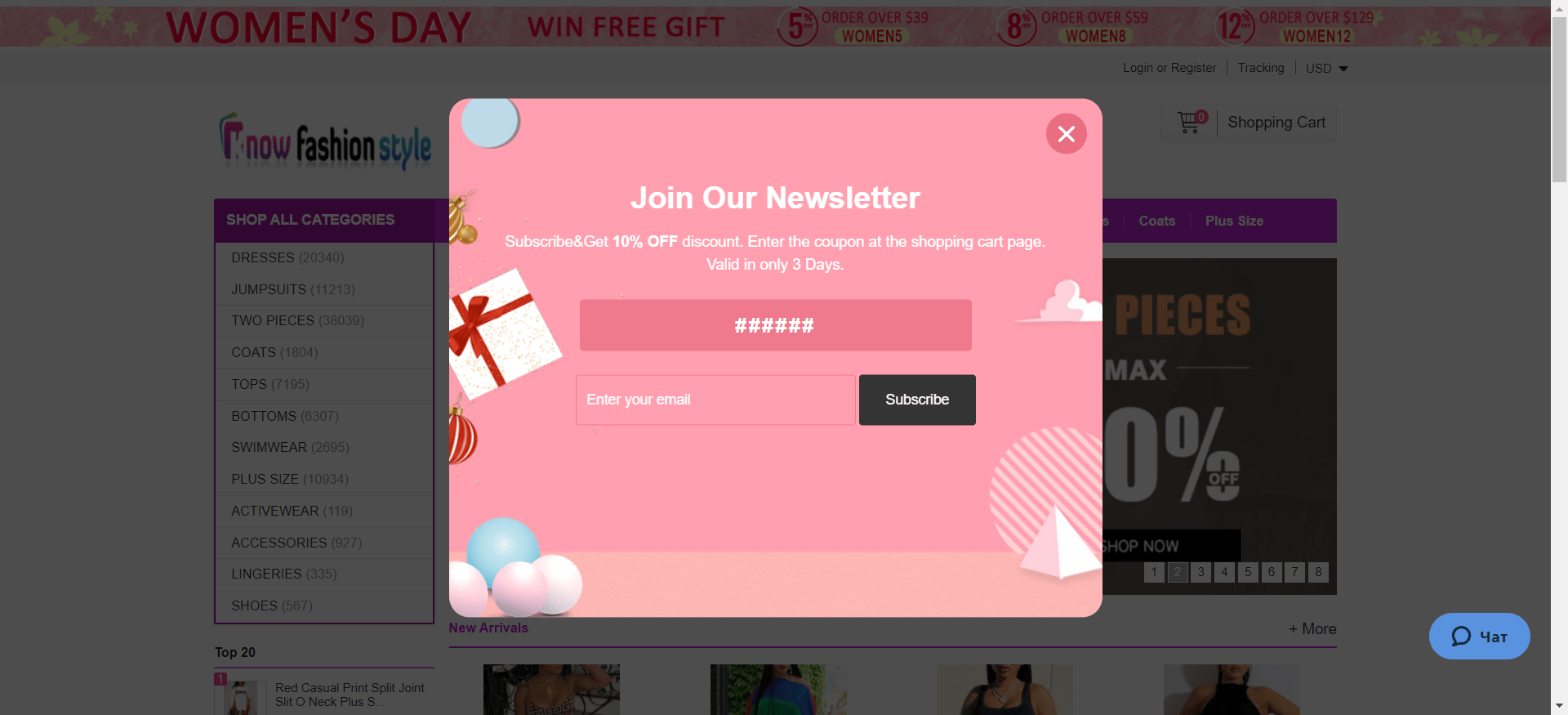Expand the USD currency dropdown
This screenshot has height=715, width=1568.
pos(1326,69)
